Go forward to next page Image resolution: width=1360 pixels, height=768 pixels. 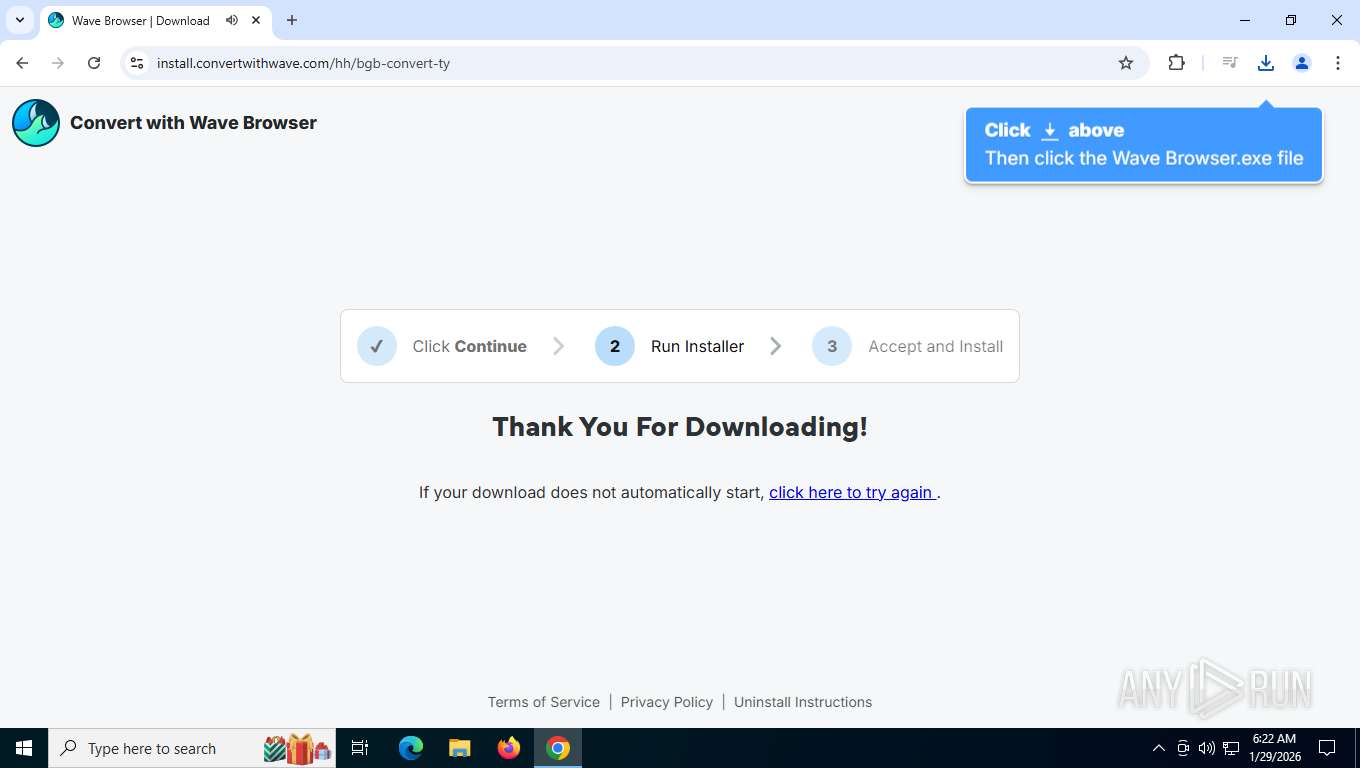click(x=58, y=63)
